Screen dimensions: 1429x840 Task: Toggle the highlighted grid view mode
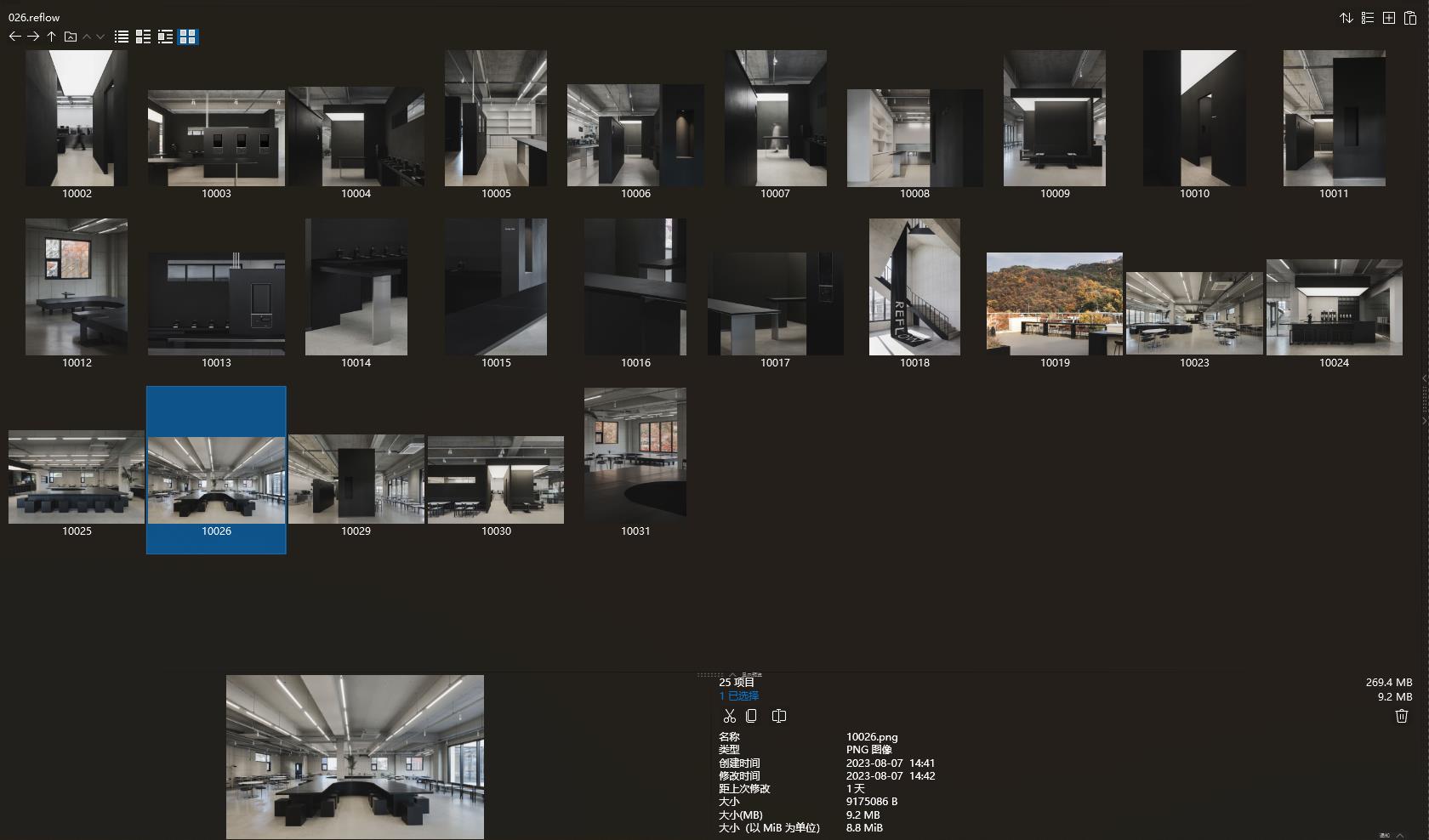click(189, 37)
